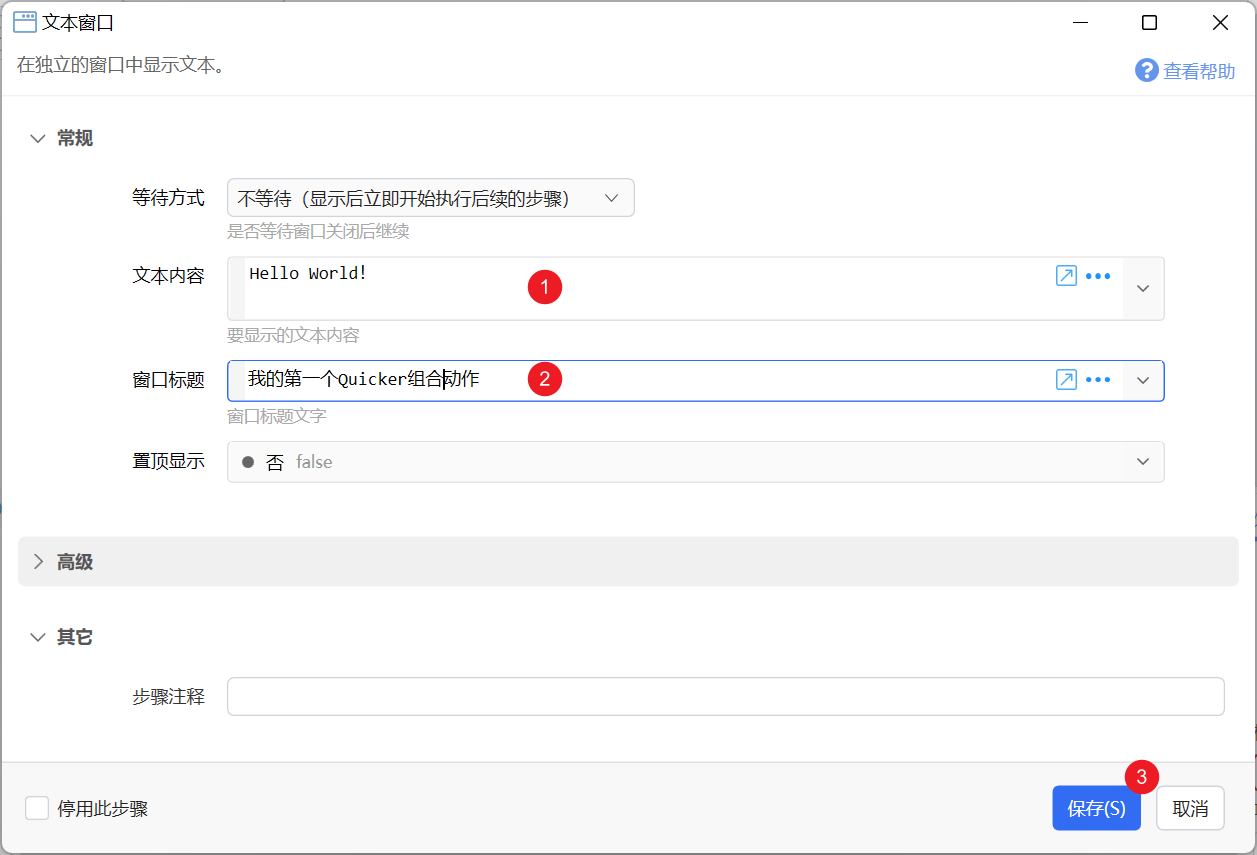Open the 查看帮助 link
Image resolution: width=1257 pixels, height=855 pixels.
(x=1199, y=72)
